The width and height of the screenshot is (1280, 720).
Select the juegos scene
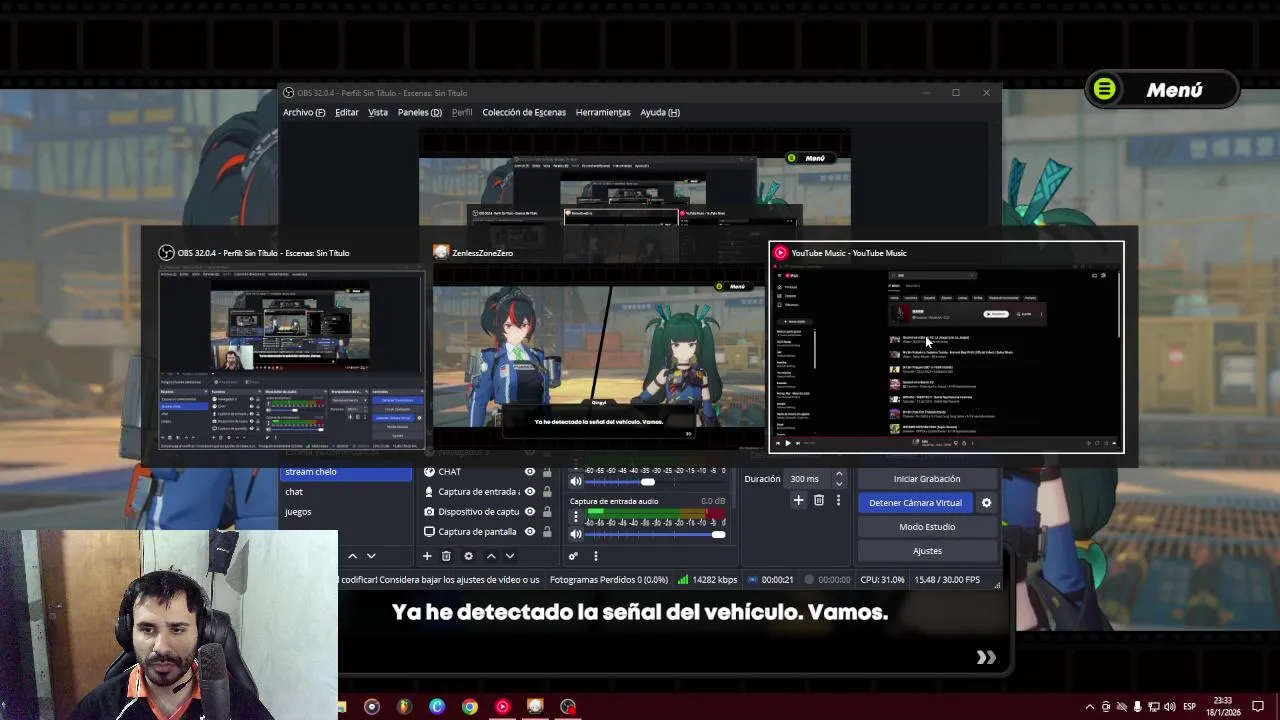tap(346, 512)
